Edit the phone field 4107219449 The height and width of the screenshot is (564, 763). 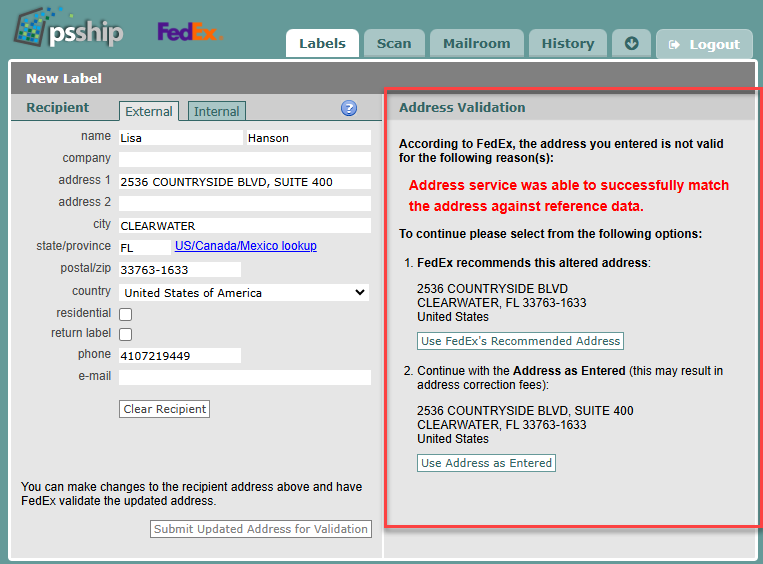(180, 356)
